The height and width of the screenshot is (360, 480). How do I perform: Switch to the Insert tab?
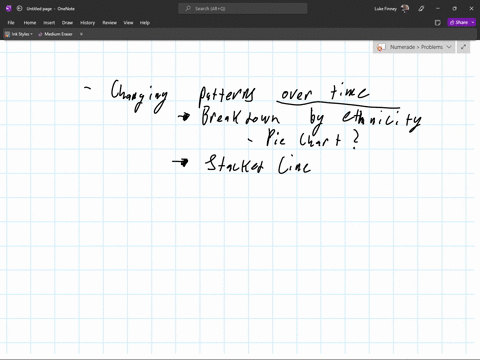tap(49, 23)
